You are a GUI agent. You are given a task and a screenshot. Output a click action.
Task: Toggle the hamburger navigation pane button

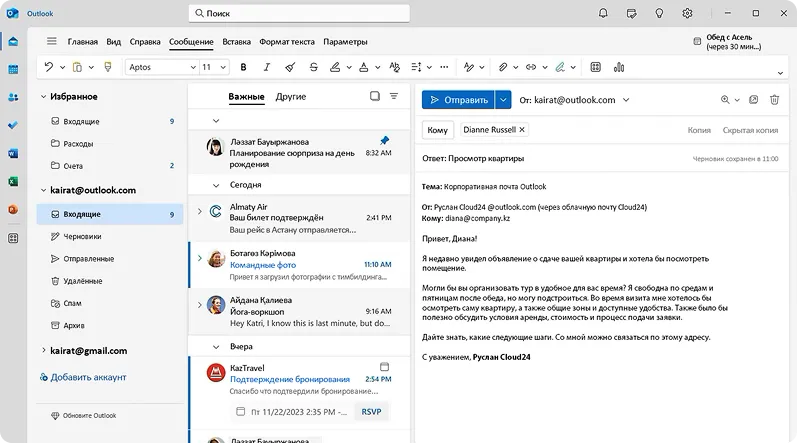51,41
